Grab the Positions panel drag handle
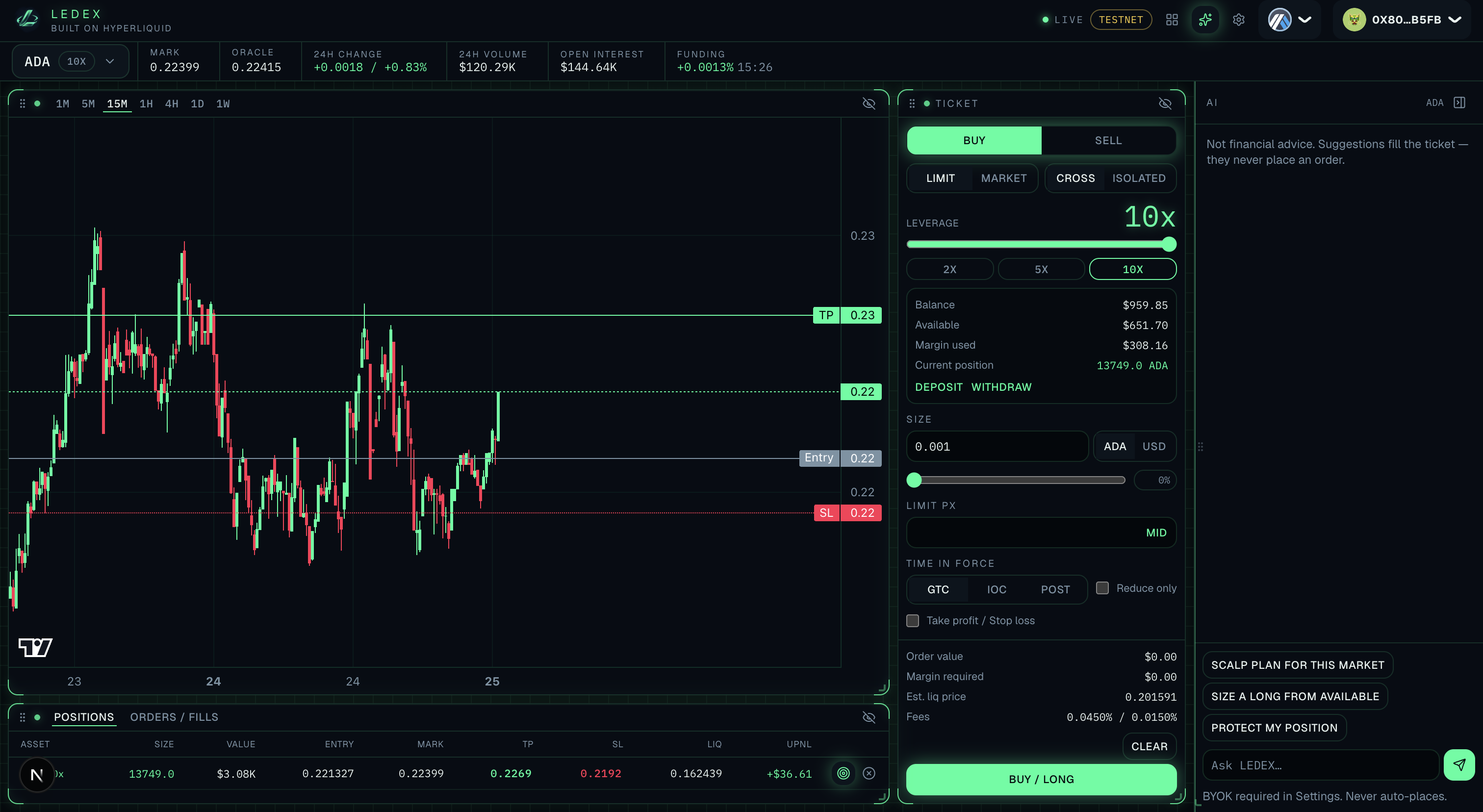Screen dimensions: 1483x812 23,717
